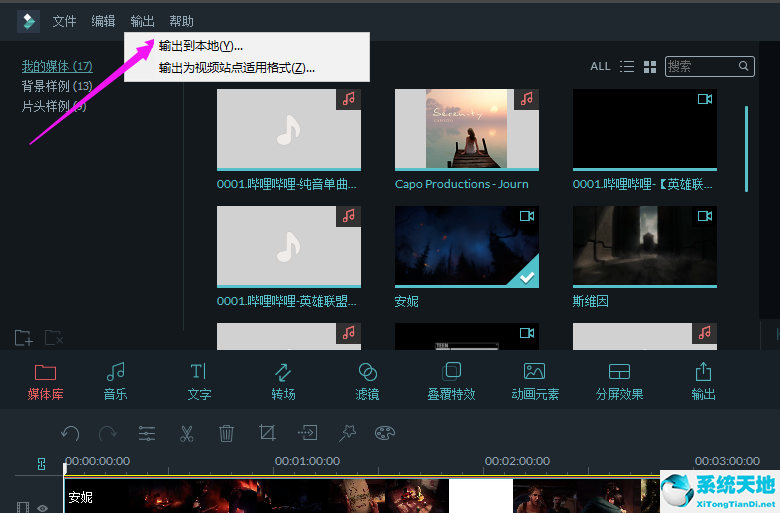Open the color palette icon
780x513 pixels.
point(385,433)
